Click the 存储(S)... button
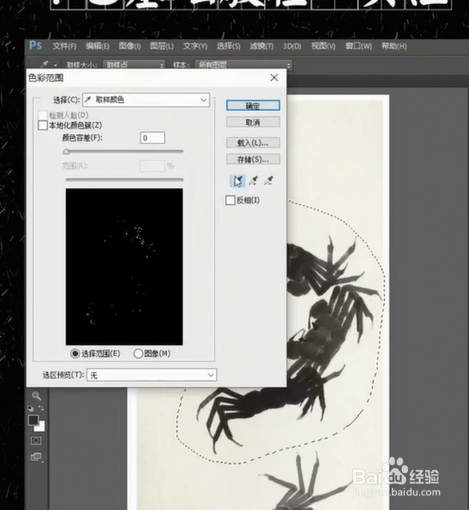 tap(253, 159)
